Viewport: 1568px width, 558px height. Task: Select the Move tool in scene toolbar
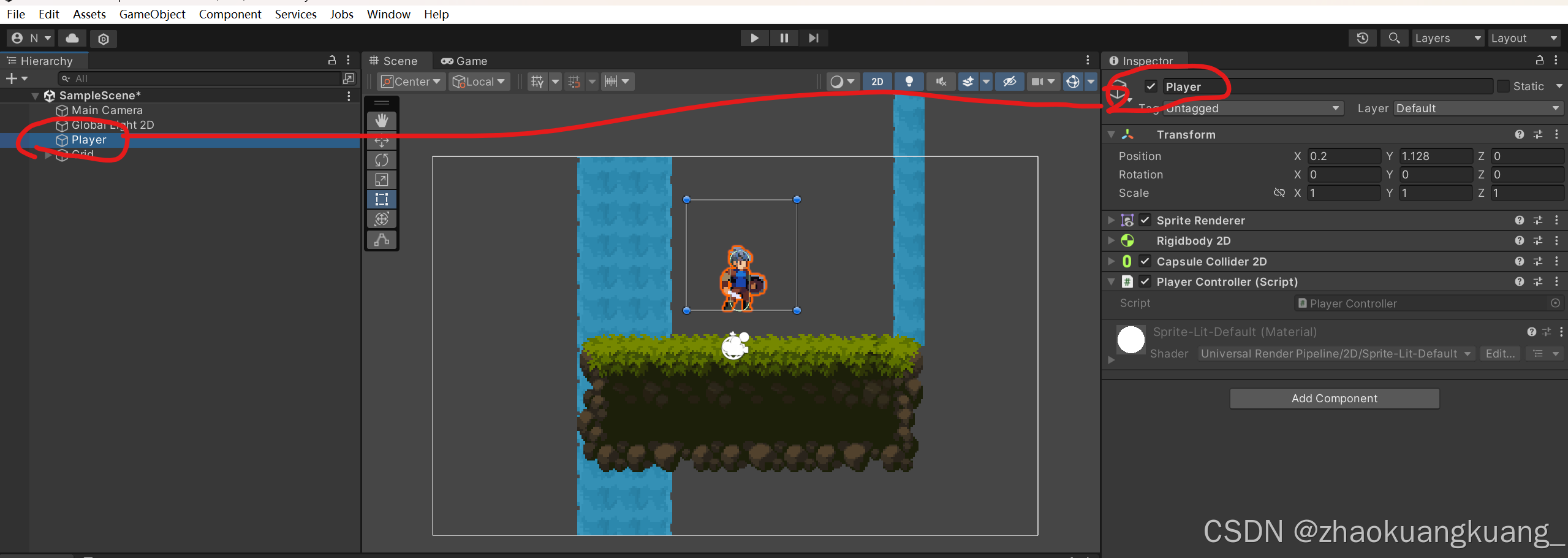point(382,141)
